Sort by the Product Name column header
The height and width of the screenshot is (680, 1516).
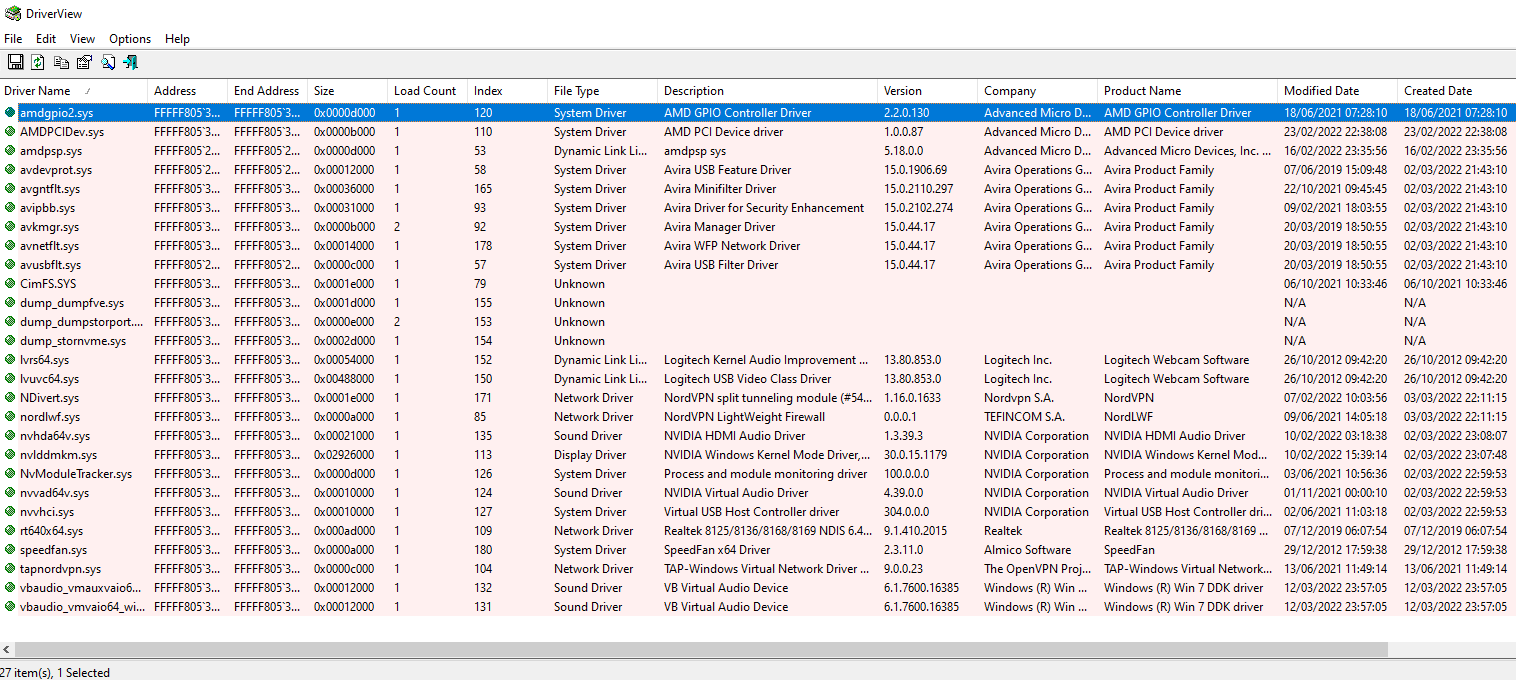pyautogui.click(x=1188, y=91)
